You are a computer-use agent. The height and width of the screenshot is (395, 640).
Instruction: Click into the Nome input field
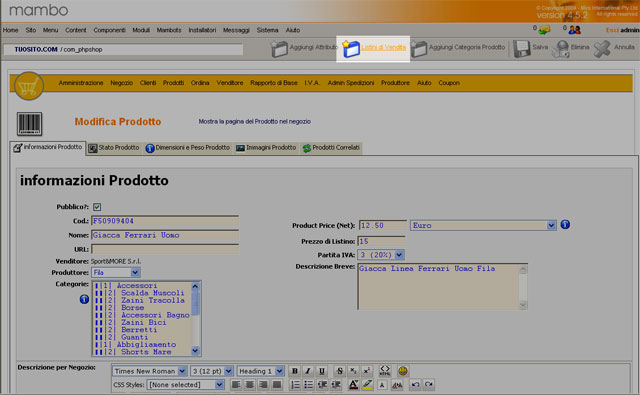pos(165,235)
